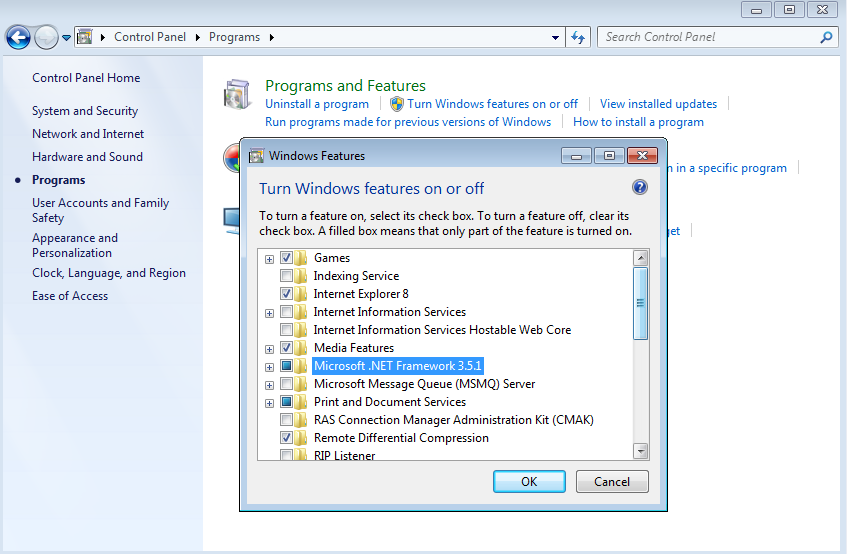The width and height of the screenshot is (847, 554).
Task: Open address bar history dropdown arrow
Action: click(x=555, y=38)
